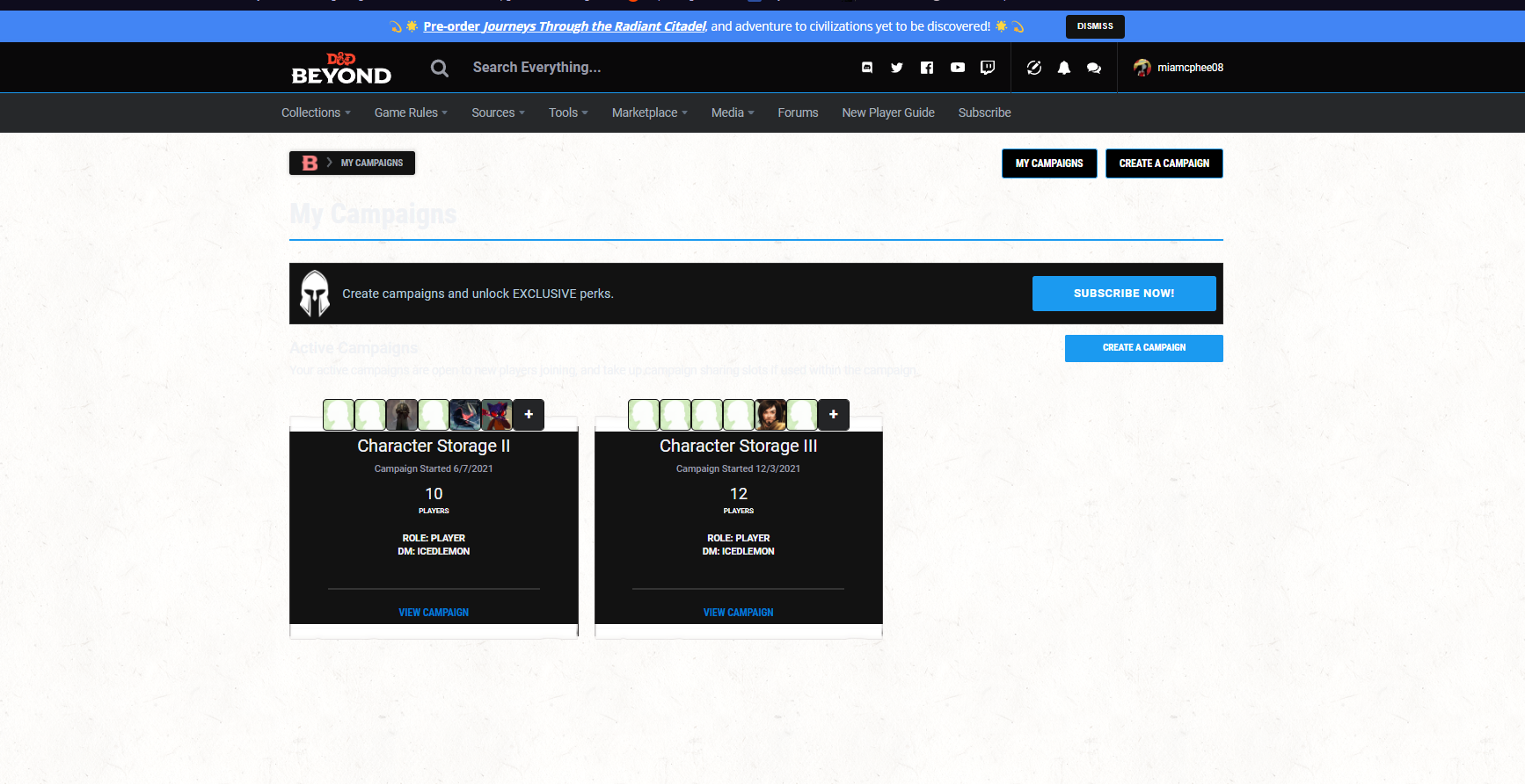Click 'Create campaigns and unlock EXCLUSIVE perks' text
Screen dimensions: 1525x784
[478, 294]
